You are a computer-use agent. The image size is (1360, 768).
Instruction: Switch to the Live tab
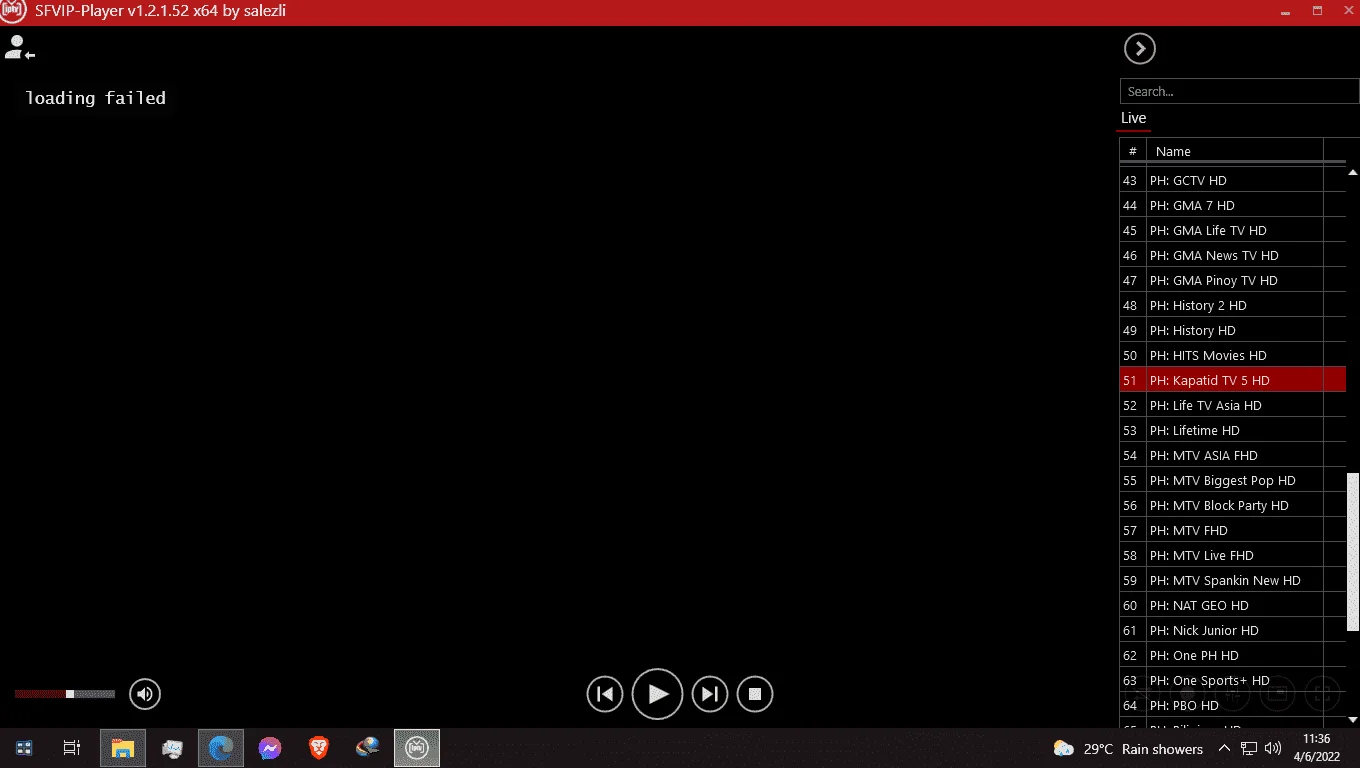click(1133, 118)
